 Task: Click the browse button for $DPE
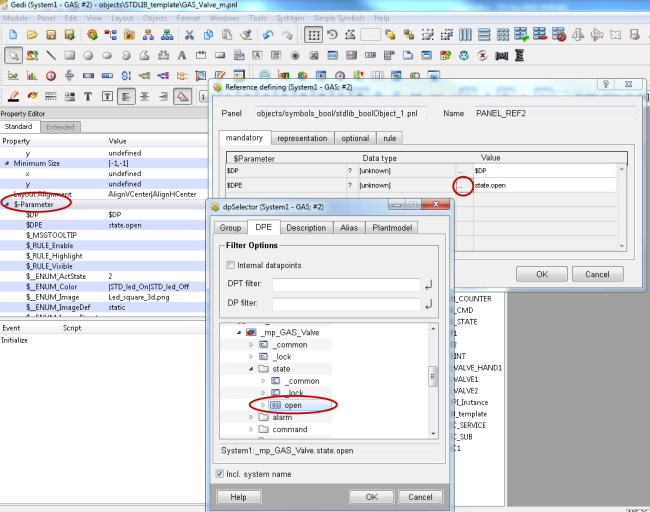(x=460, y=186)
